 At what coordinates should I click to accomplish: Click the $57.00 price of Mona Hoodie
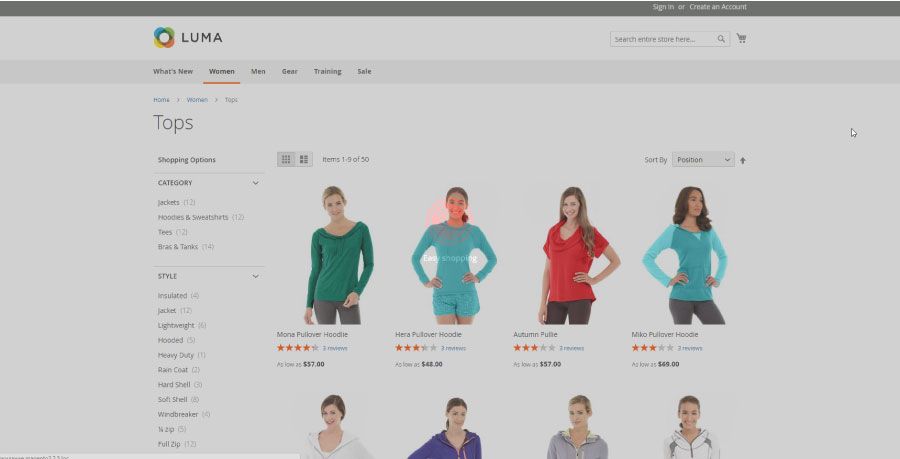click(x=313, y=364)
